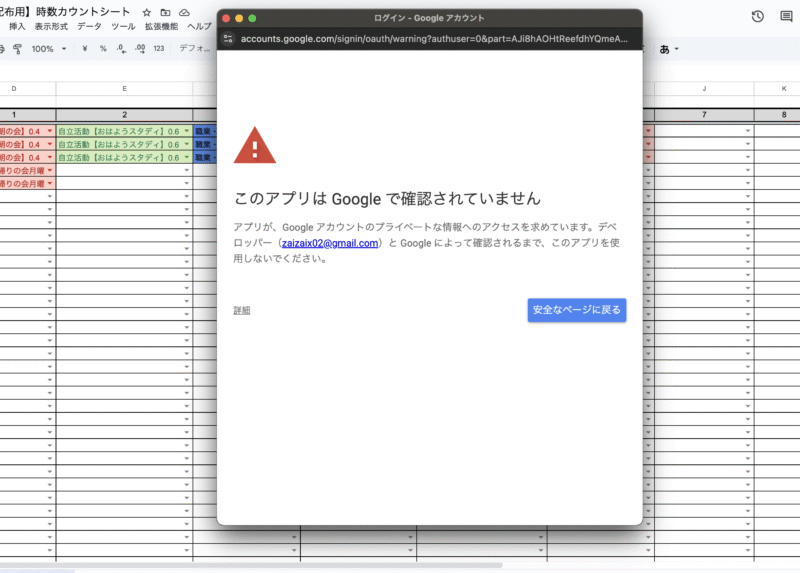Open the データ menu
Viewport: 800px width, 573px height.
(89, 27)
